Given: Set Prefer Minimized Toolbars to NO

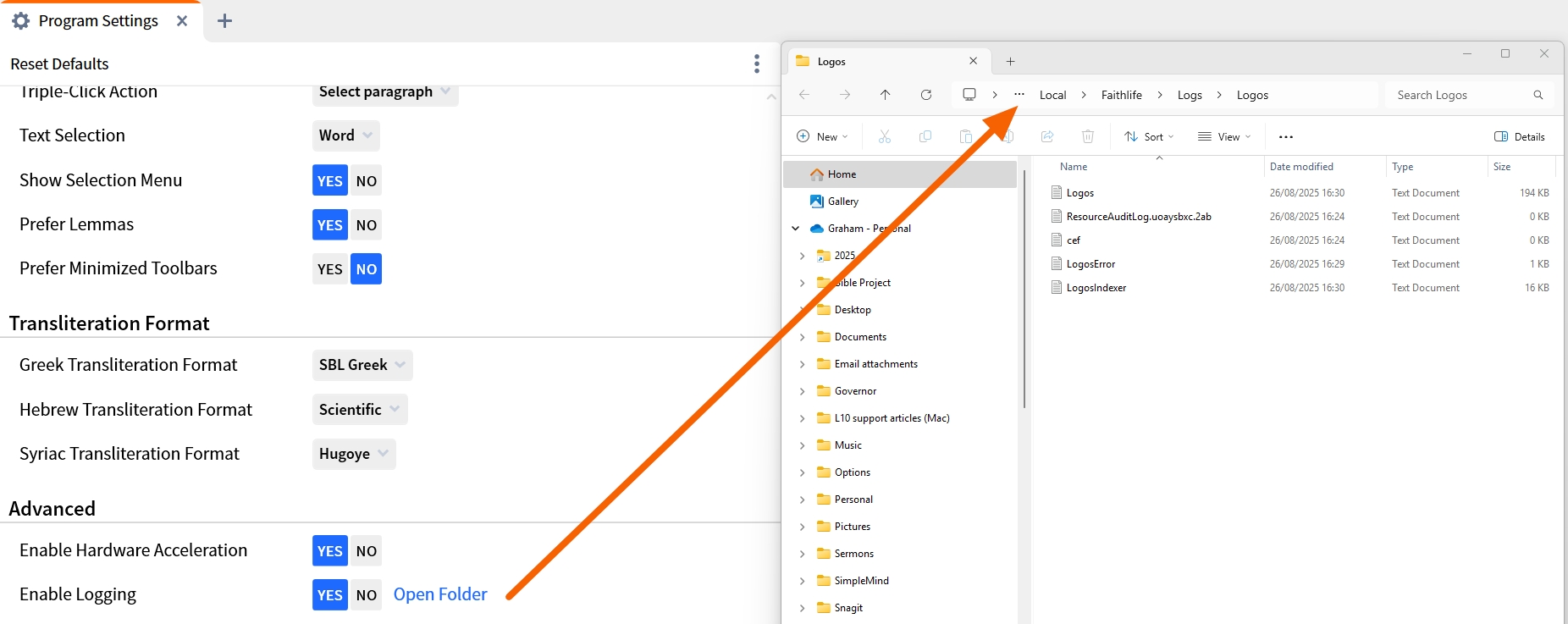Looking at the screenshot, I should coord(366,269).
